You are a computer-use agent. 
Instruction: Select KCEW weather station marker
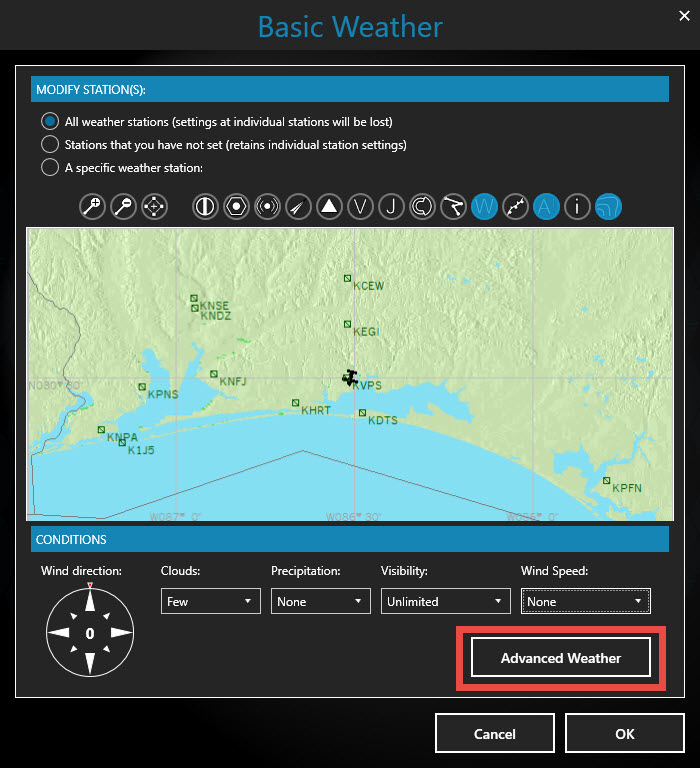click(347, 278)
